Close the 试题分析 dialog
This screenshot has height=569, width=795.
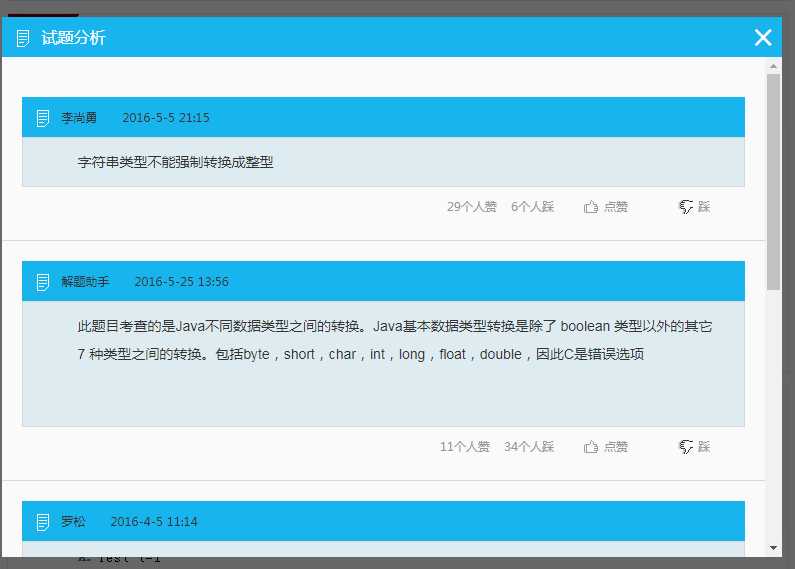[x=763, y=38]
